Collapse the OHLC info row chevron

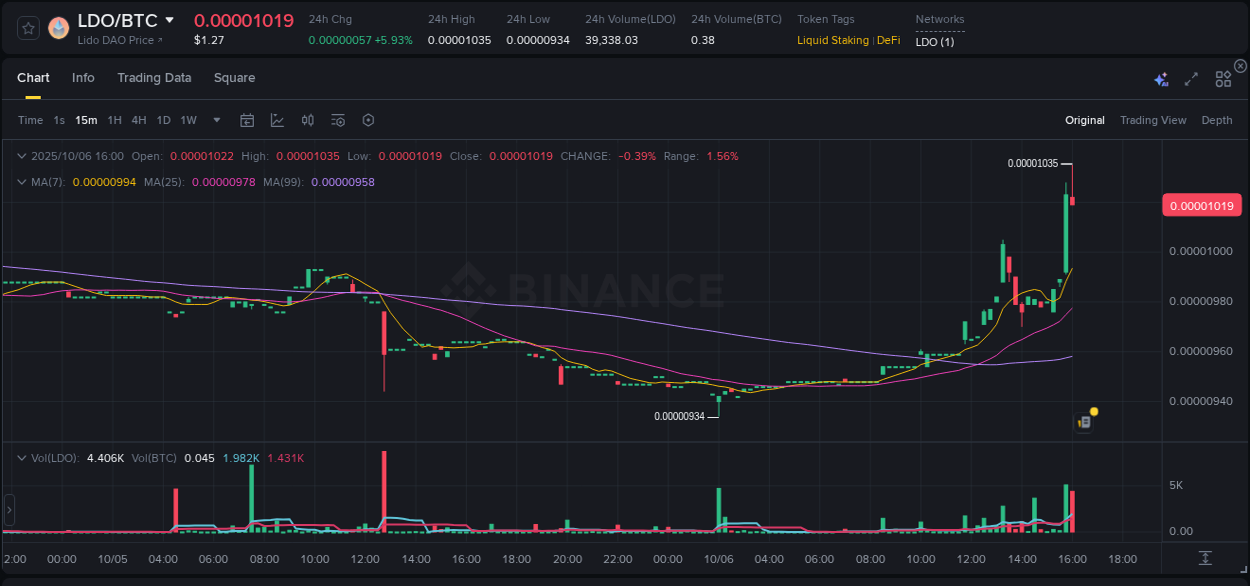(x=22, y=156)
